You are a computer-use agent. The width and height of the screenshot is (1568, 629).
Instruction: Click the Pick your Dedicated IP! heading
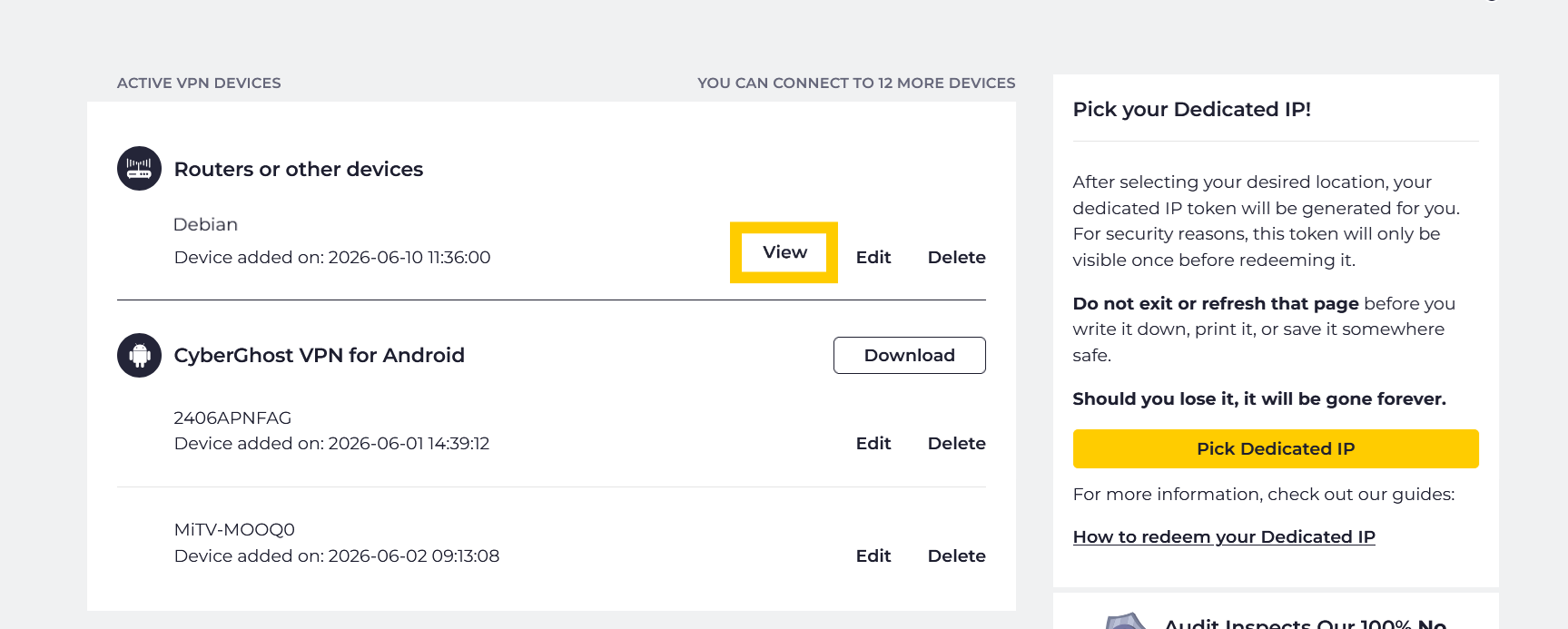coord(1192,109)
